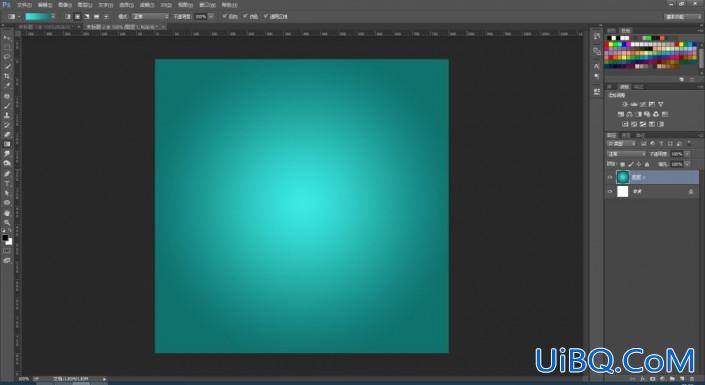Click Brightness/Contrast adjustment icon
Screen dimensions: 705x385
coord(625,104)
